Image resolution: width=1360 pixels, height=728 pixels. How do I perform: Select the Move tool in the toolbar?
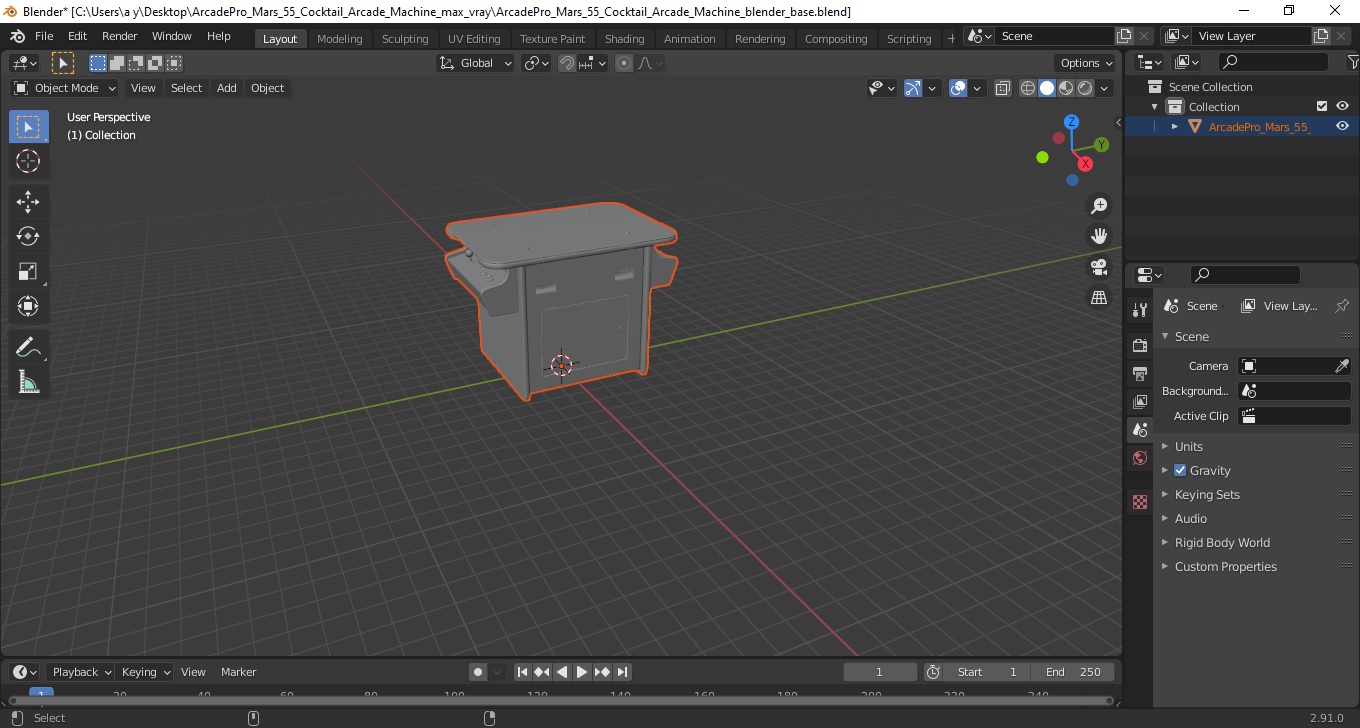[x=28, y=201]
